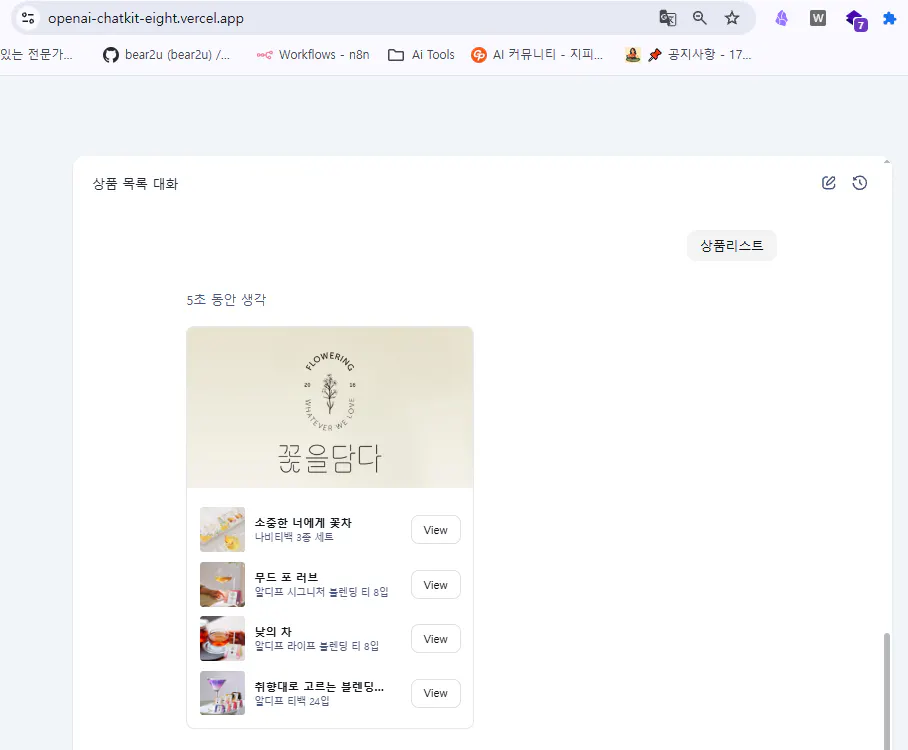Expand the Ai Tools bookmarks folder
This screenshot has width=908, height=750.
420,55
